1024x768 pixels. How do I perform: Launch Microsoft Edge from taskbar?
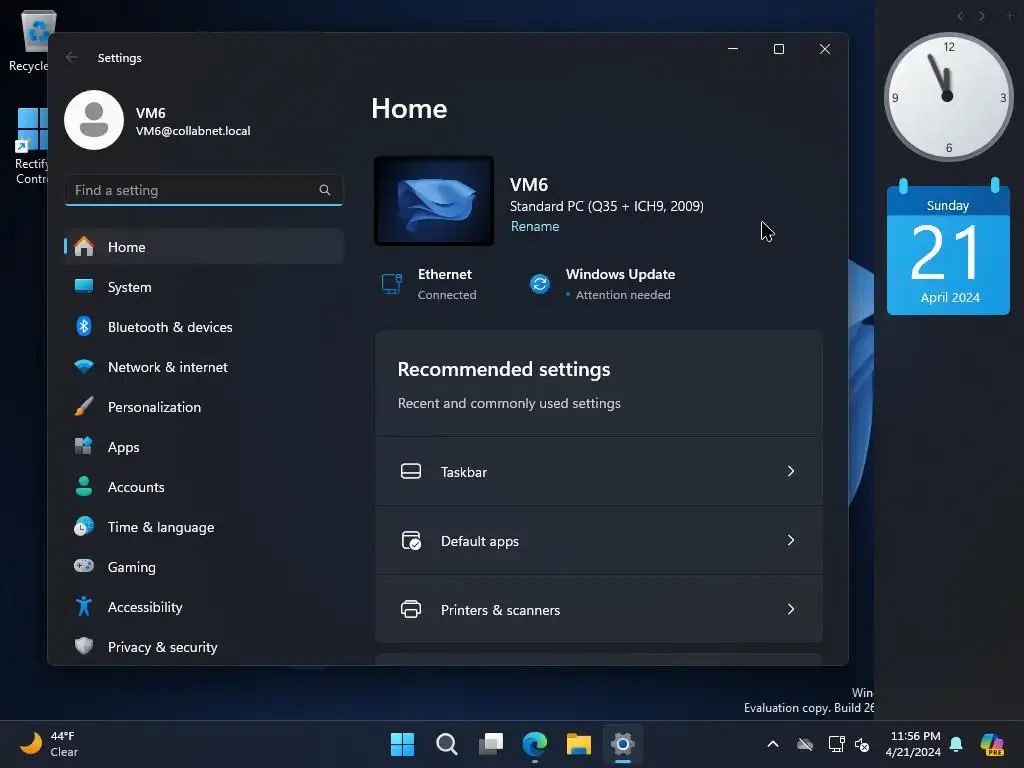pos(535,744)
